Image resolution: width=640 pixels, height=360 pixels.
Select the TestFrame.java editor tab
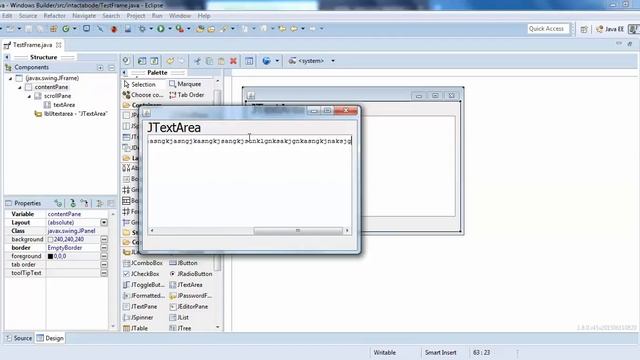pyautogui.click(x=32, y=45)
